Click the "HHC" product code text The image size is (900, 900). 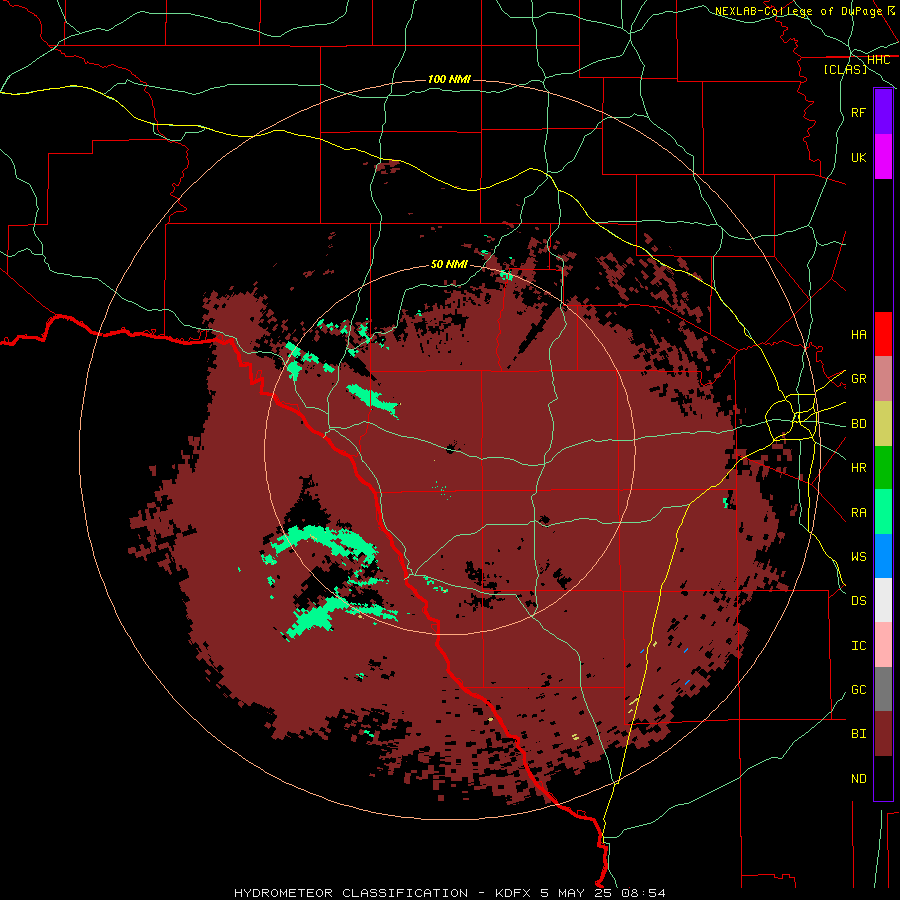pyautogui.click(x=878, y=60)
